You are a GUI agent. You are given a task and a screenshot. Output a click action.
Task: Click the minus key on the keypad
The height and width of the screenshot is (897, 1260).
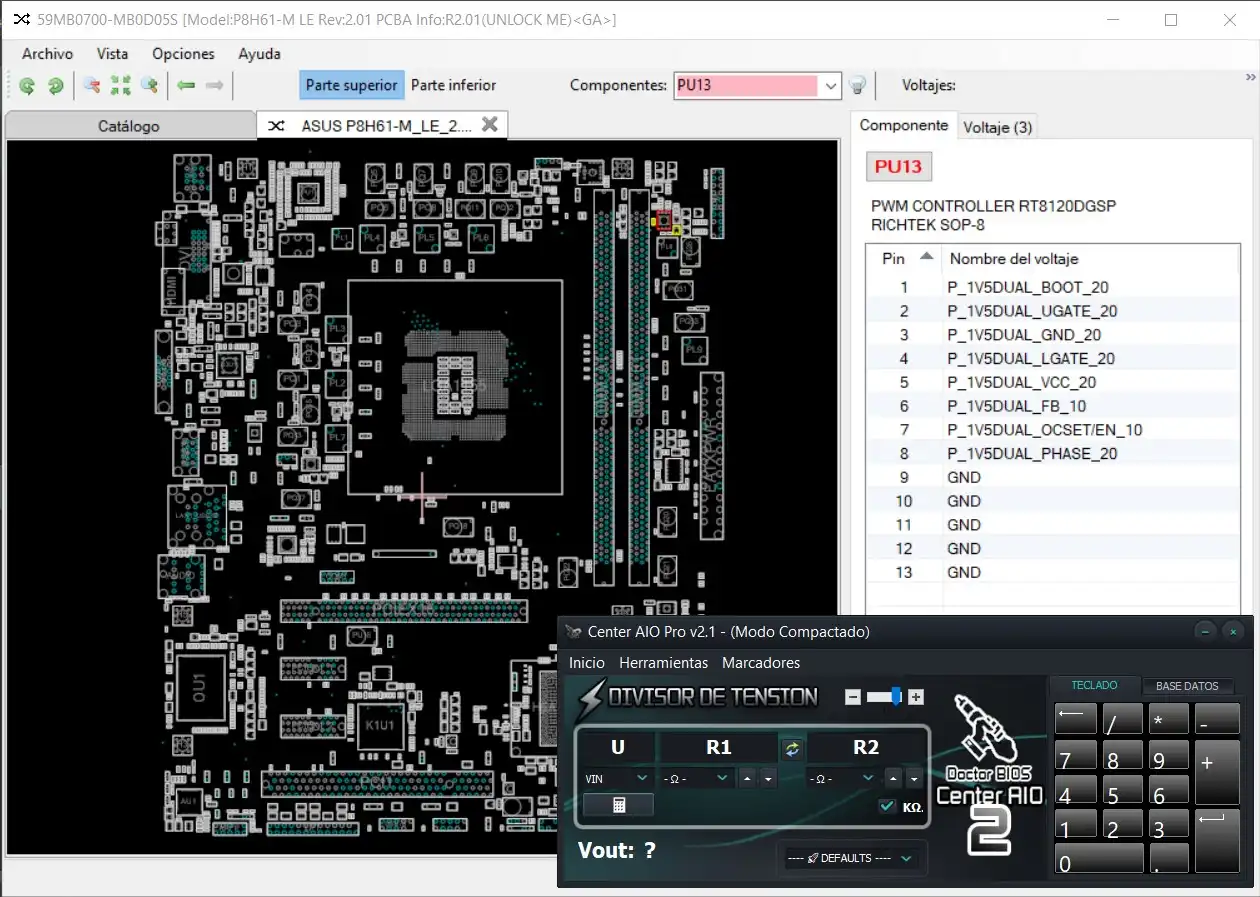(x=1217, y=718)
